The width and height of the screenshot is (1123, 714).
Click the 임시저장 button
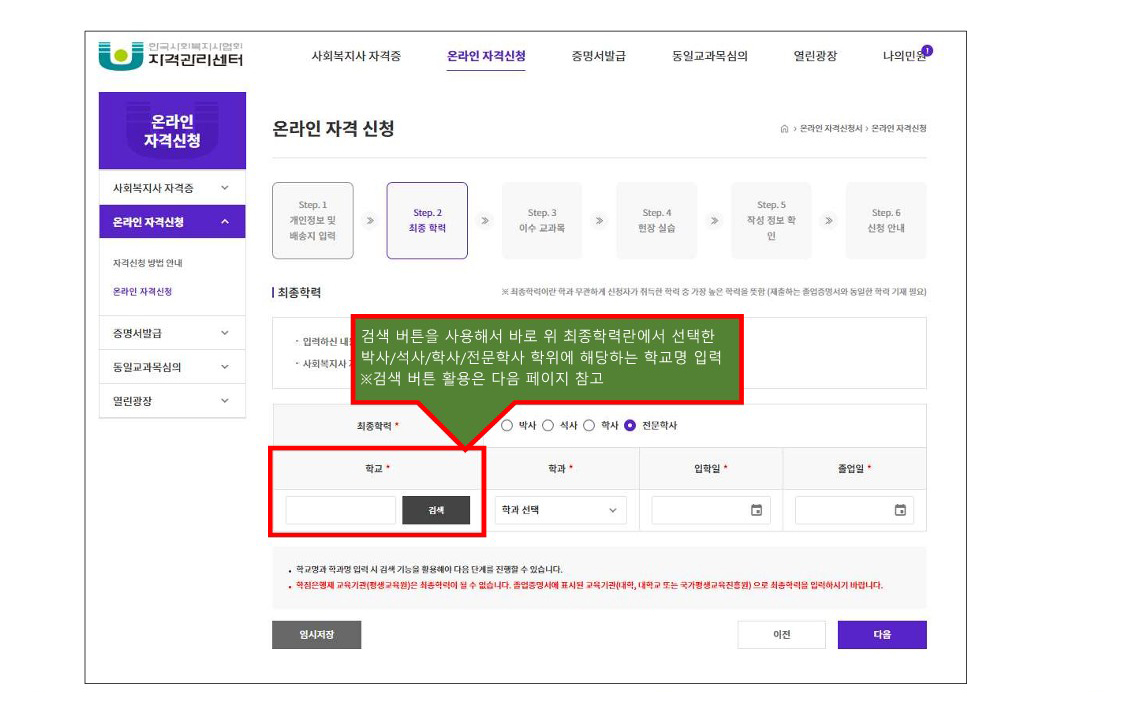(317, 635)
